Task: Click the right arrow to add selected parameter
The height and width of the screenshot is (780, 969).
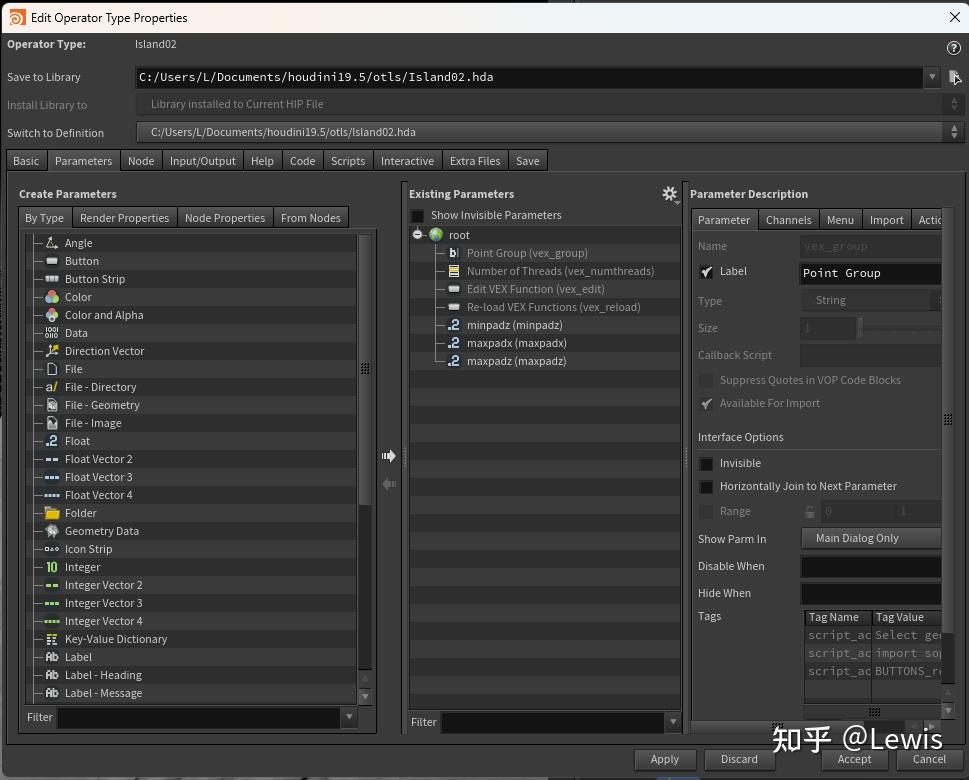Action: coord(388,455)
